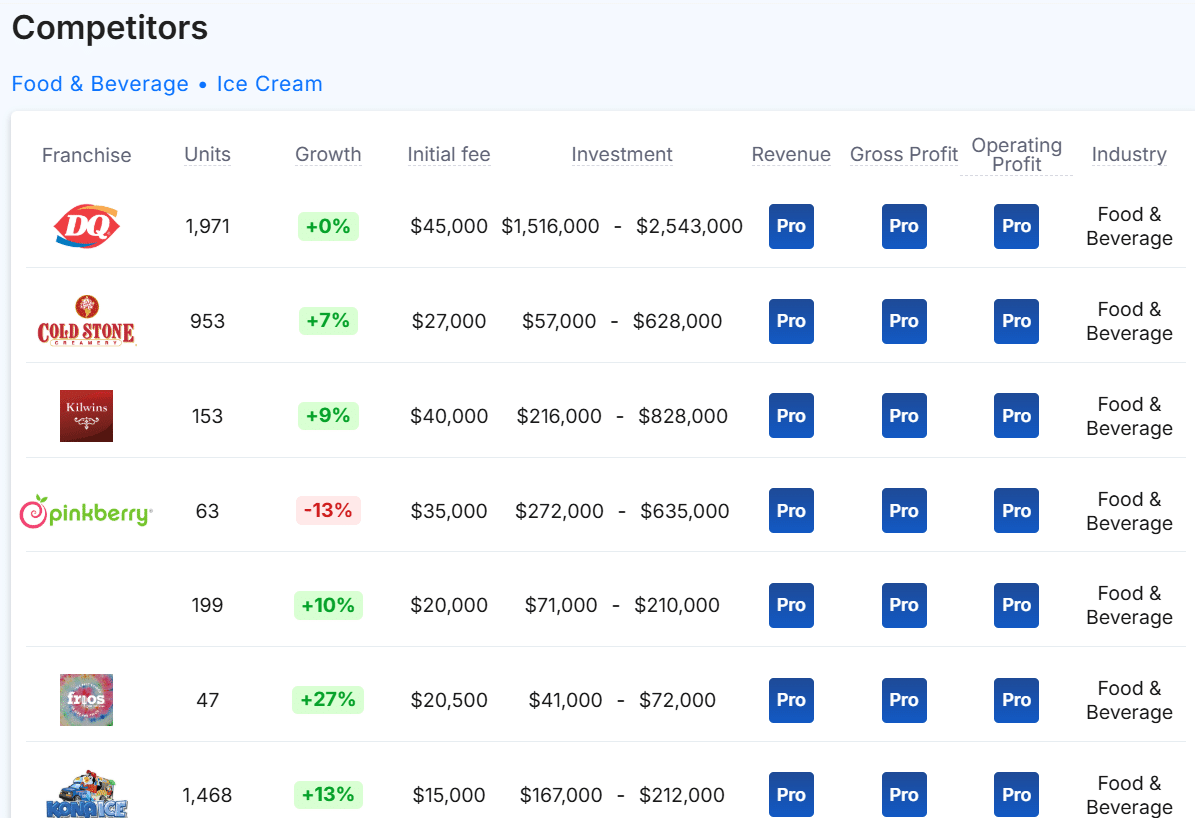Sort by the Units column header

(207, 155)
